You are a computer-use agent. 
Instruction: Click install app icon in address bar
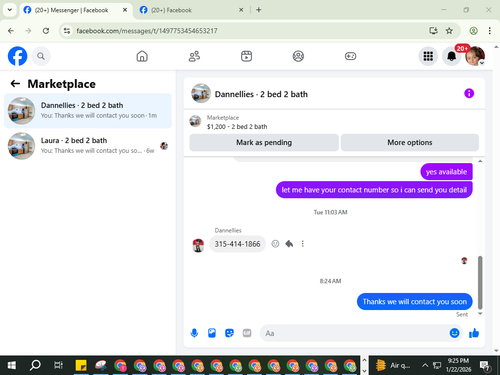(x=433, y=31)
